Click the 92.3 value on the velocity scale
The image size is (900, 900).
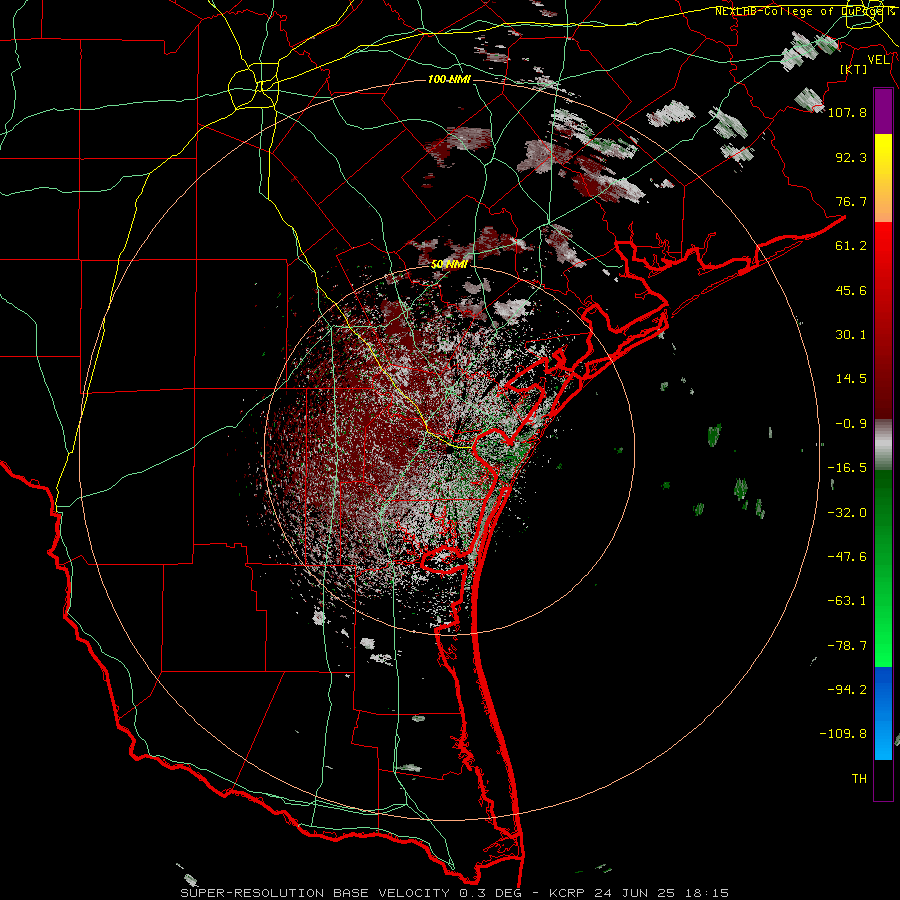(851, 157)
